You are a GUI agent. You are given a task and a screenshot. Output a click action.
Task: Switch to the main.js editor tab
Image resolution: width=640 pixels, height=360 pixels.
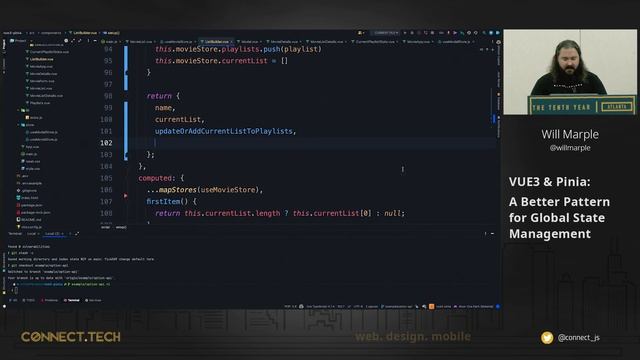coord(110,42)
